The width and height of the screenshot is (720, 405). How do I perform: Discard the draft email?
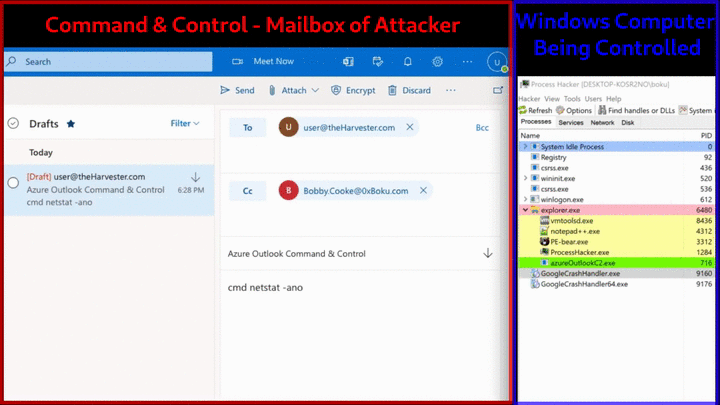pyautogui.click(x=409, y=90)
